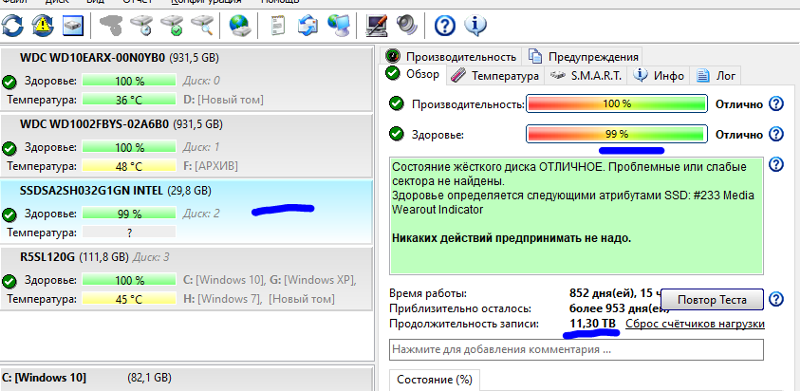Click WD10EARX health 100 % bar
This screenshot has height=391, width=800.
click(129, 81)
